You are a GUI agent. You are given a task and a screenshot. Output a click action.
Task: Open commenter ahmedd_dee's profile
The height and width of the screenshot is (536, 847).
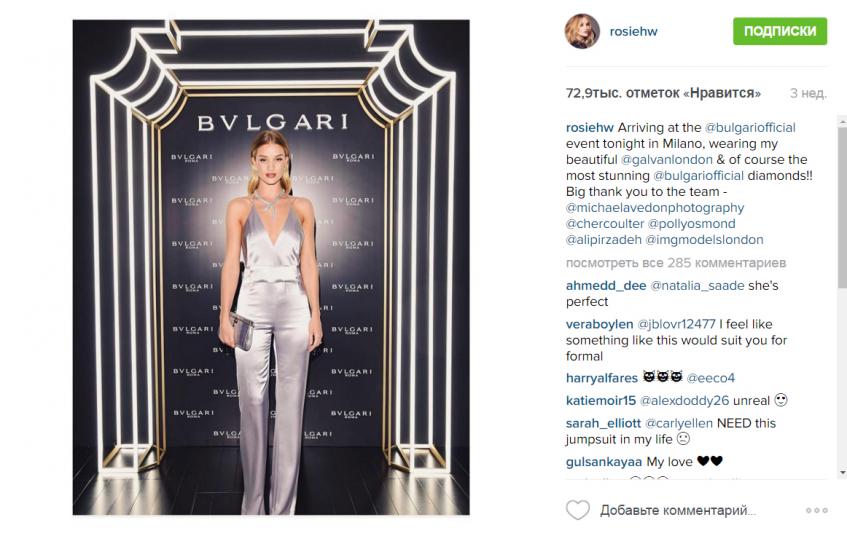coord(606,285)
